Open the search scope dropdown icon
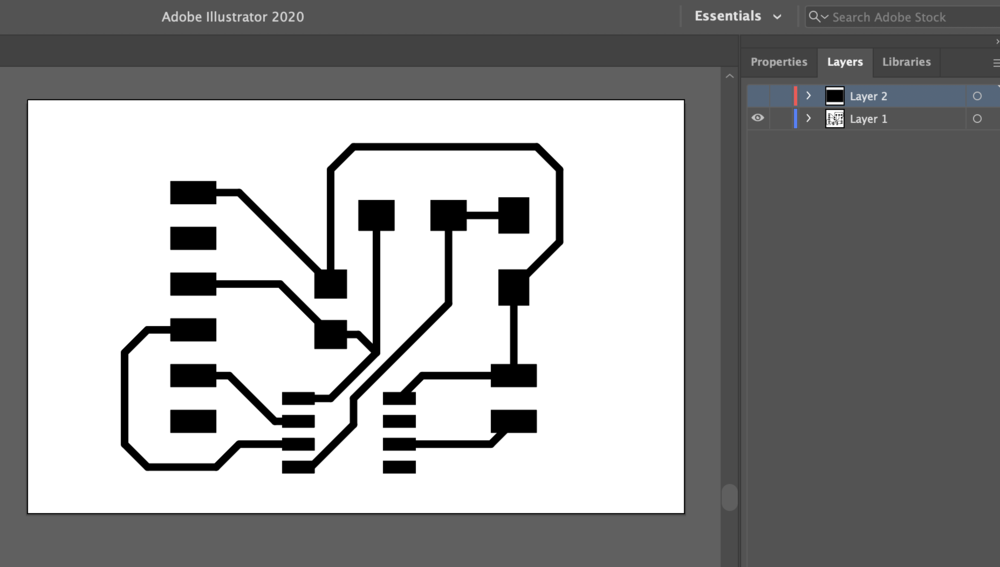1000x567 pixels. point(818,17)
